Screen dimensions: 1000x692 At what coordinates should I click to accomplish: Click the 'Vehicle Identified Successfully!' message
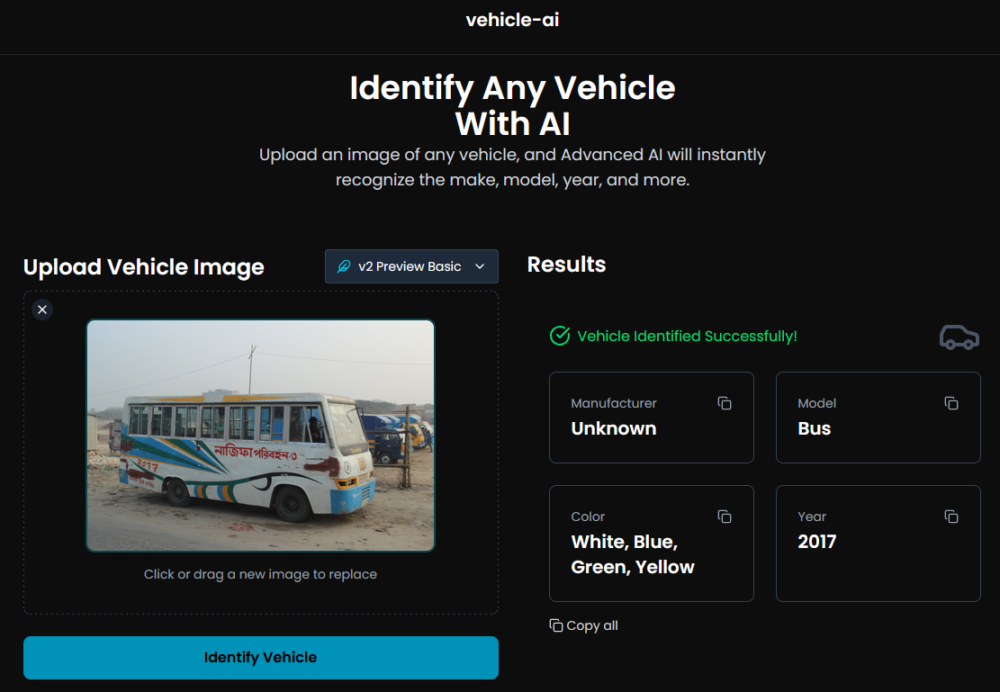(687, 336)
